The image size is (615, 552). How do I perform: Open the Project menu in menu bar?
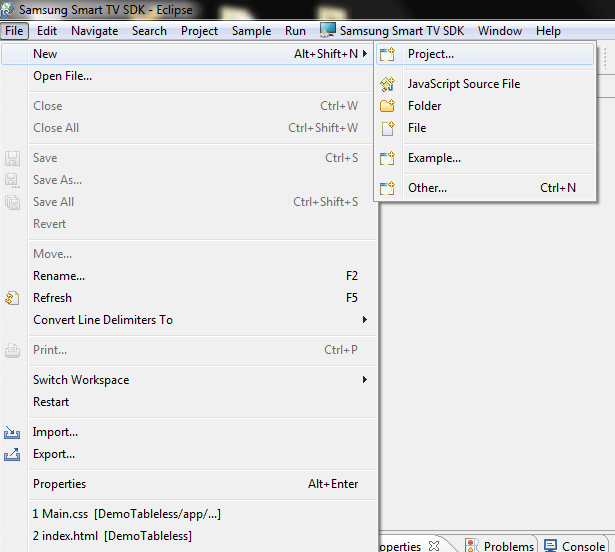coord(199,31)
